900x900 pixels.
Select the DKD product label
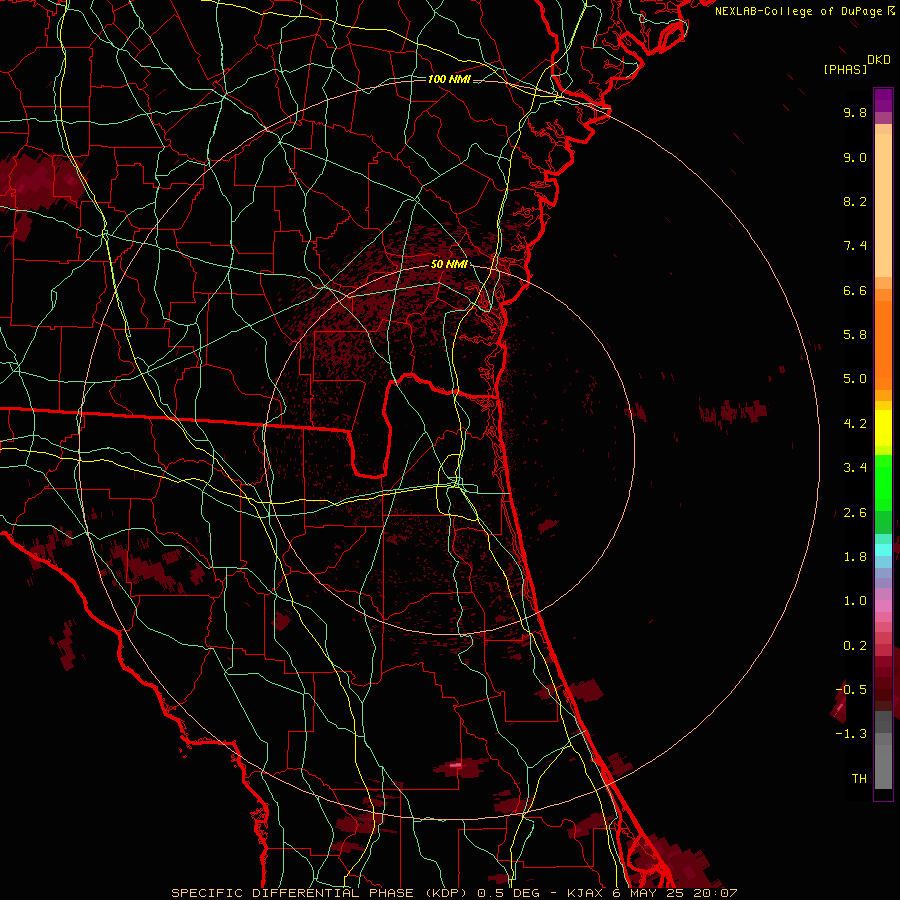(x=879, y=60)
